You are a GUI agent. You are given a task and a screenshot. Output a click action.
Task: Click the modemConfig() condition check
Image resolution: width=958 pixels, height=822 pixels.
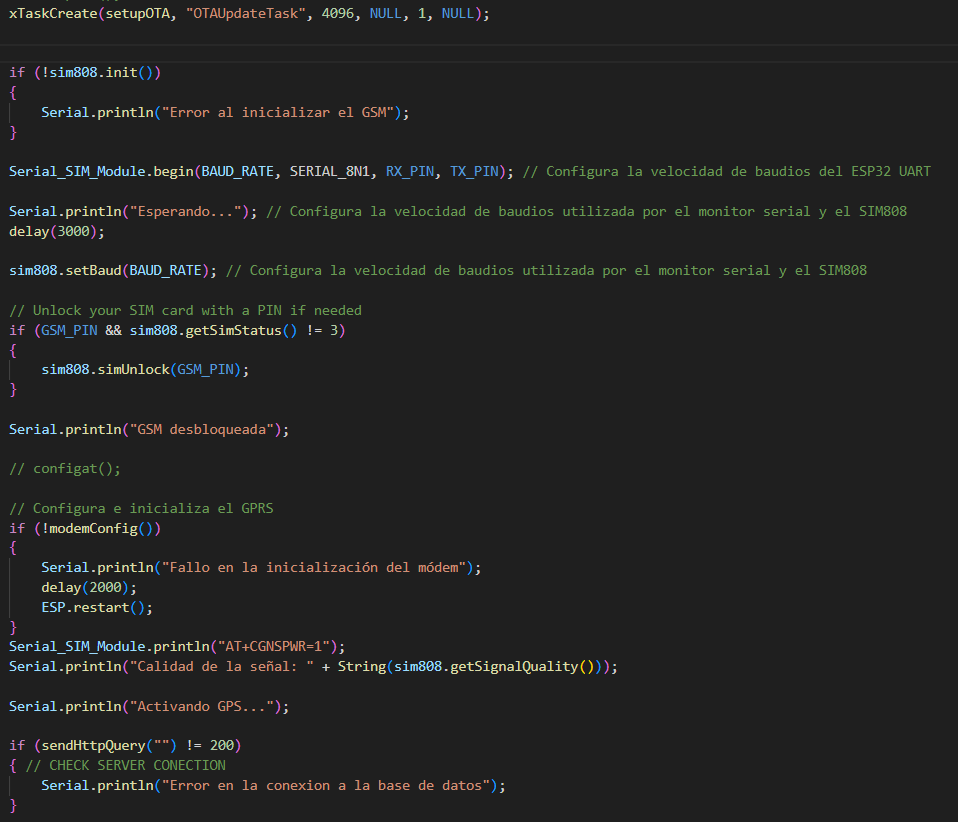pyautogui.click(x=100, y=528)
